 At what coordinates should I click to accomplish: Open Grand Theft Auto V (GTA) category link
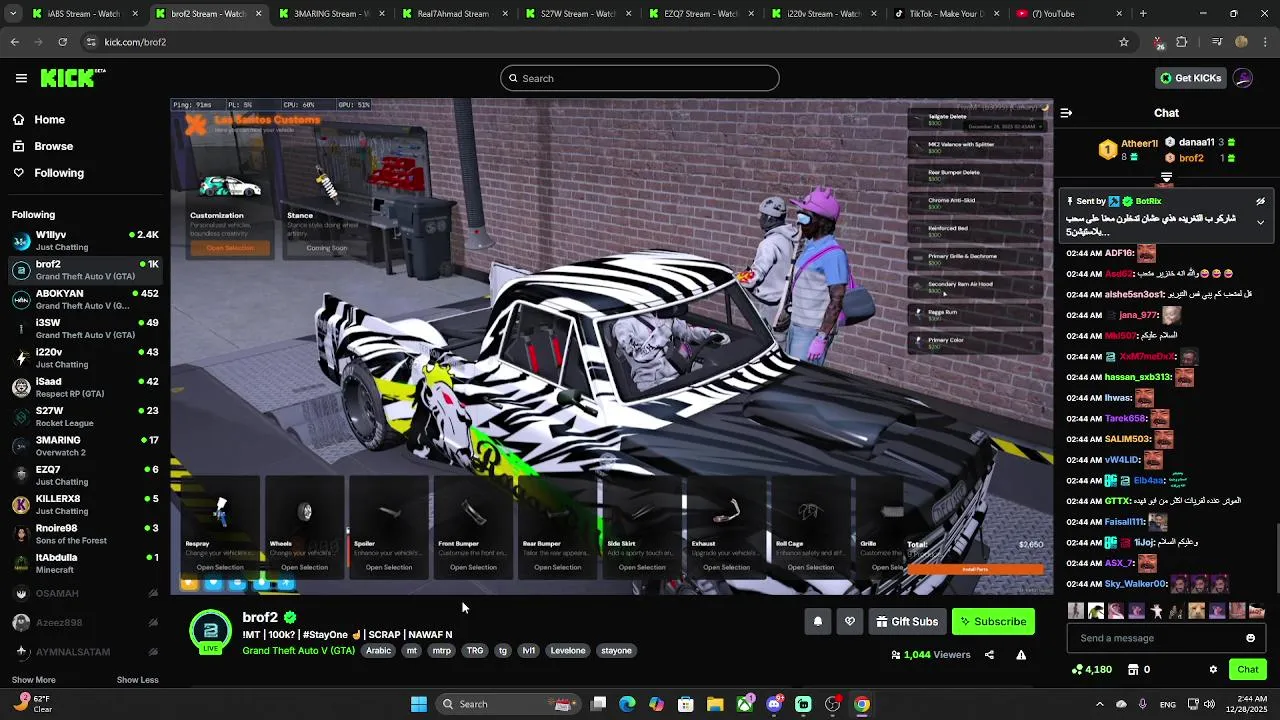(x=298, y=651)
